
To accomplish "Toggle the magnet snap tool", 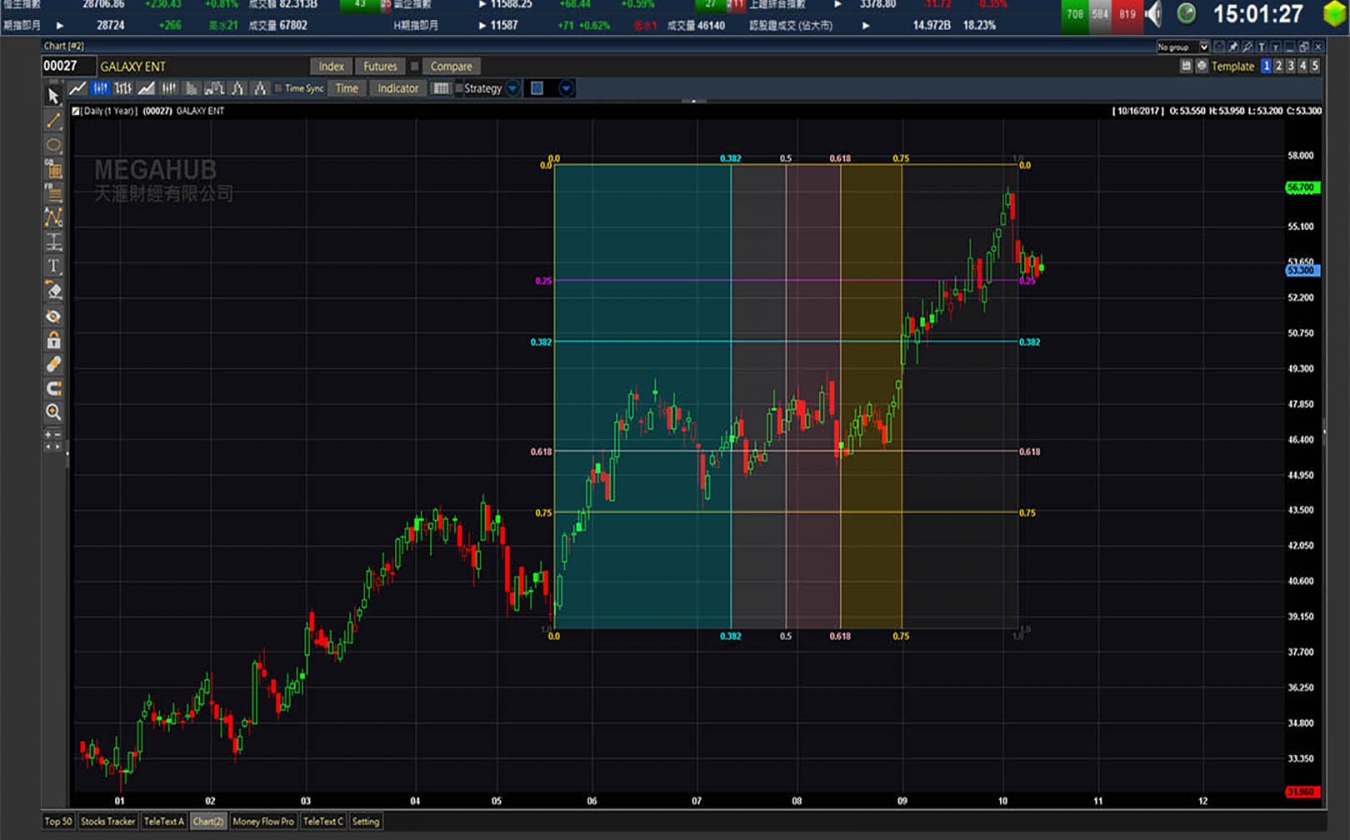I will point(53,388).
